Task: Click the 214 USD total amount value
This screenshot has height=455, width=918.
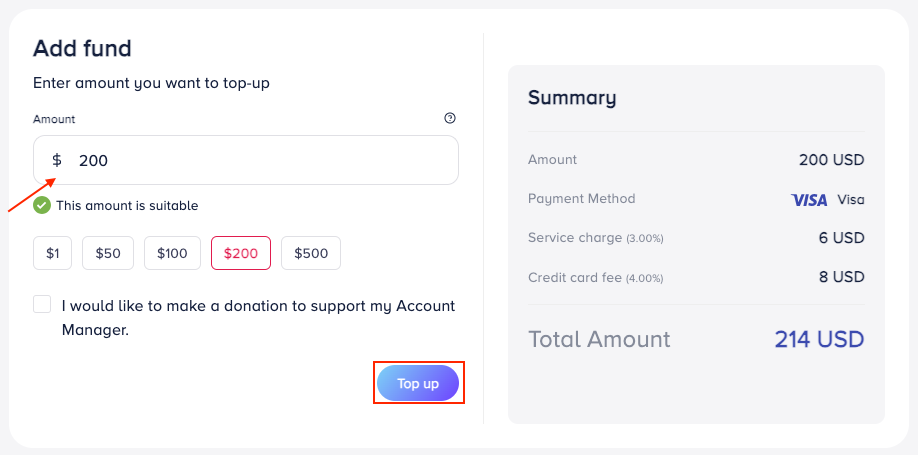Action: coord(819,339)
